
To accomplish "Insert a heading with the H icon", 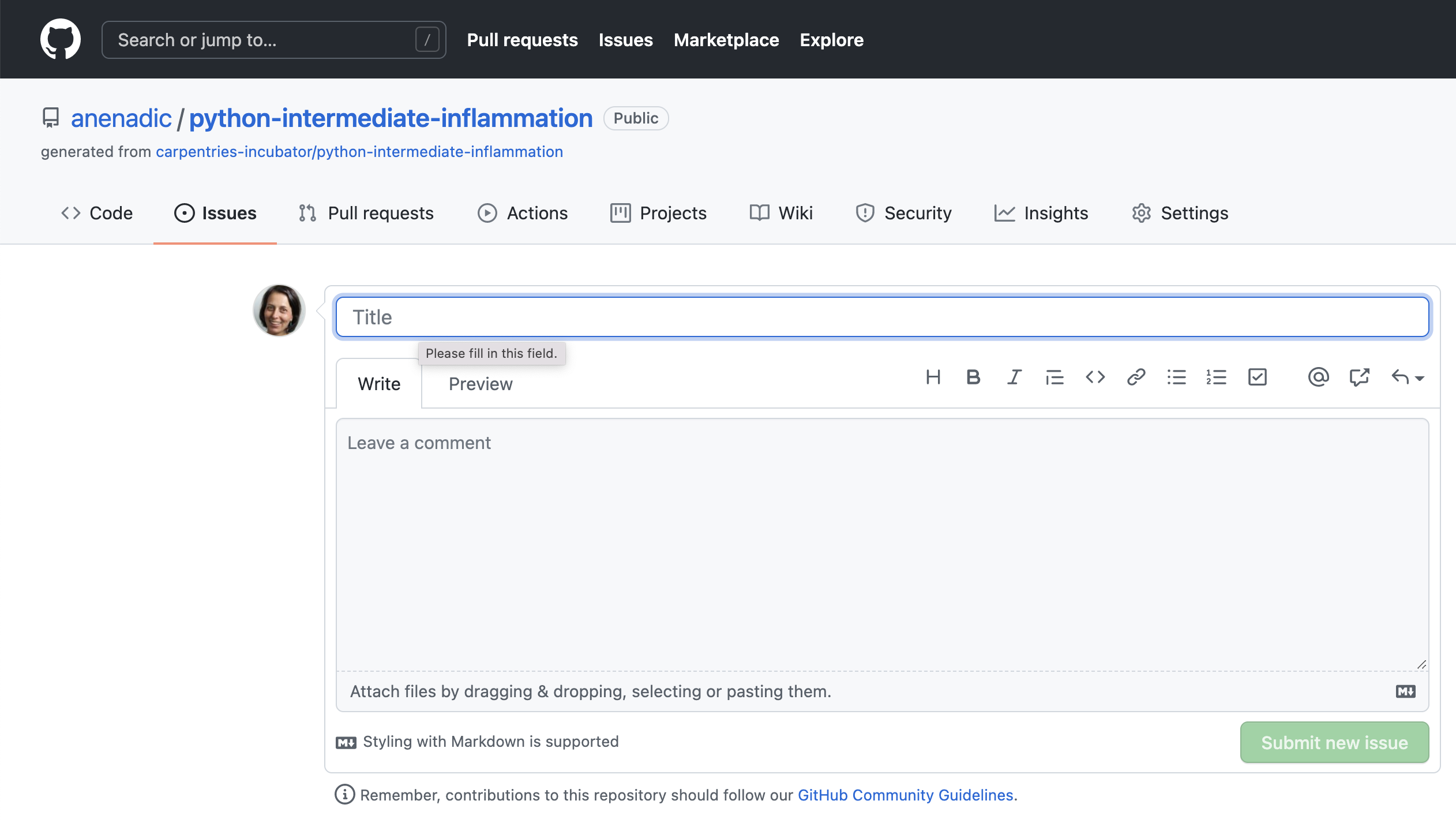I will coord(933,377).
